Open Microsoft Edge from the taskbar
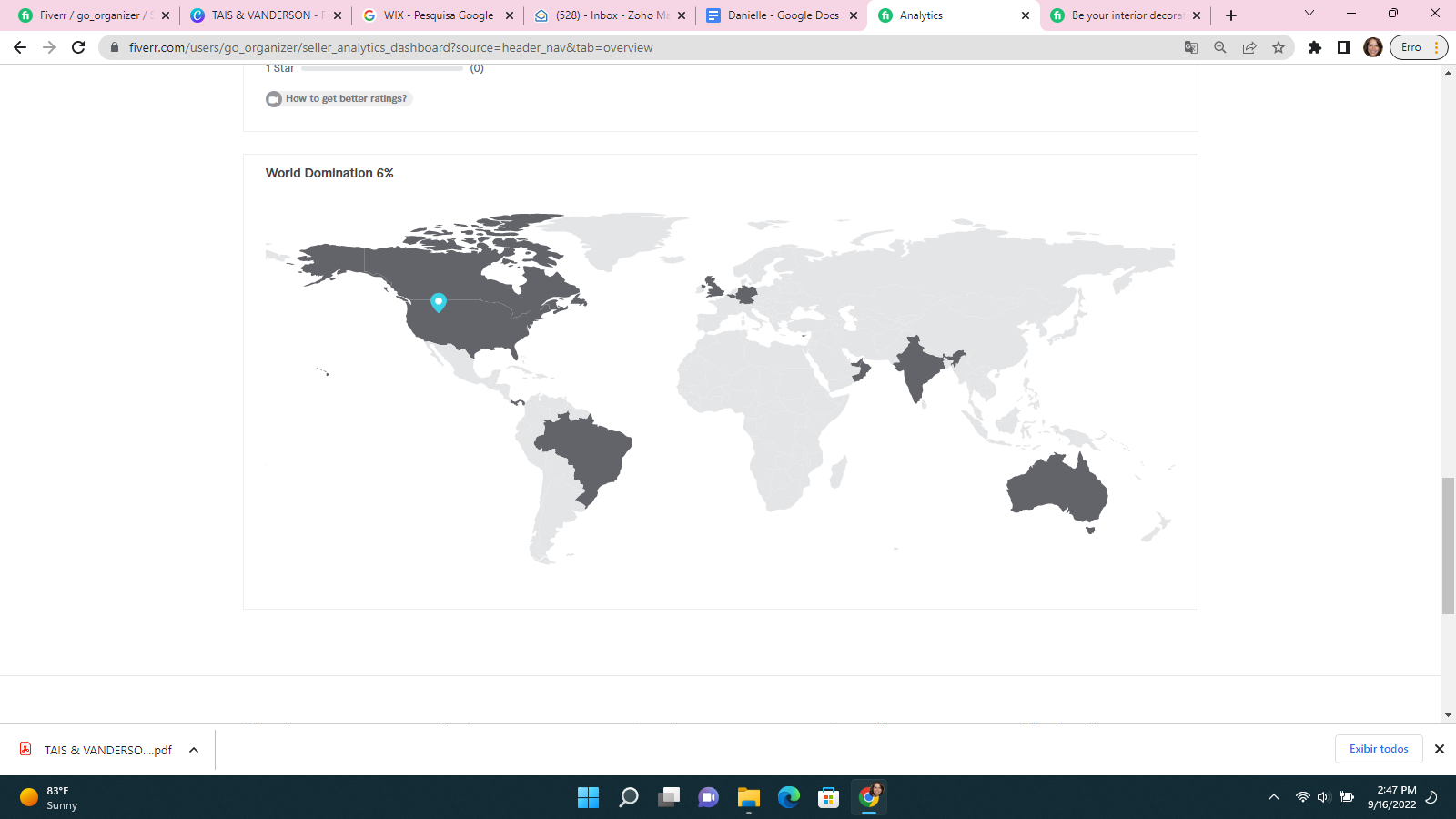This screenshot has height=819, width=1456. click(x=789, y=797)
